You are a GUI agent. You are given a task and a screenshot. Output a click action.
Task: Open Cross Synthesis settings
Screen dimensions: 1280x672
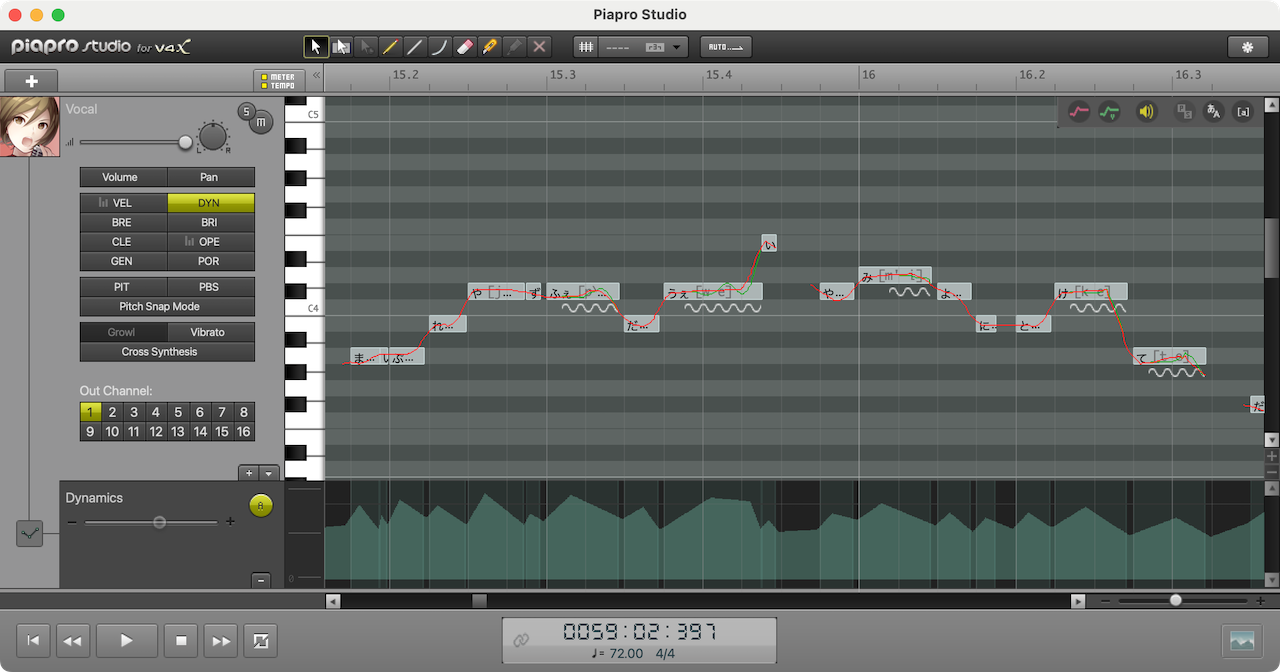pyautogui.click(x=167, y=351)
